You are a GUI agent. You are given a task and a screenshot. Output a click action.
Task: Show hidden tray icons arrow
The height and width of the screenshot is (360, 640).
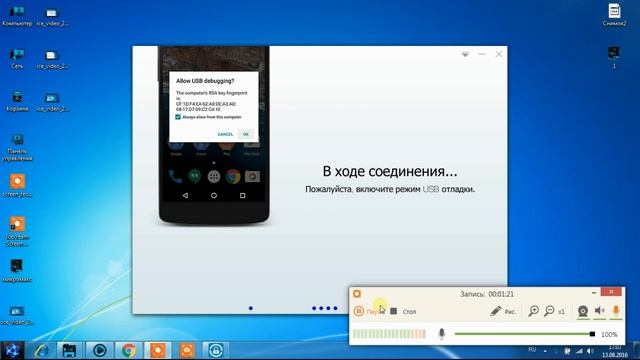coord(545,351)
